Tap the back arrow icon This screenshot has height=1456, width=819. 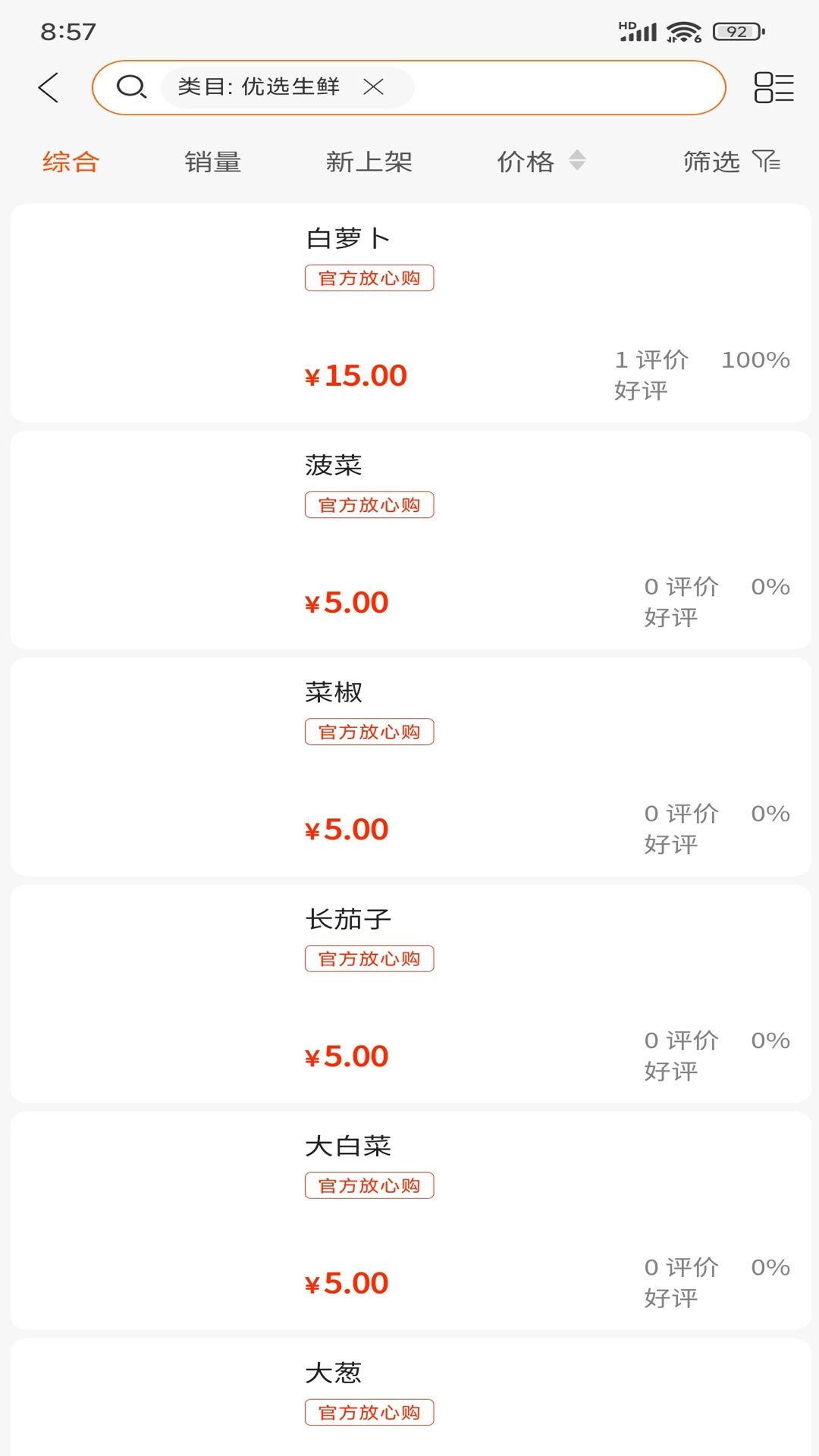[49, 87]
